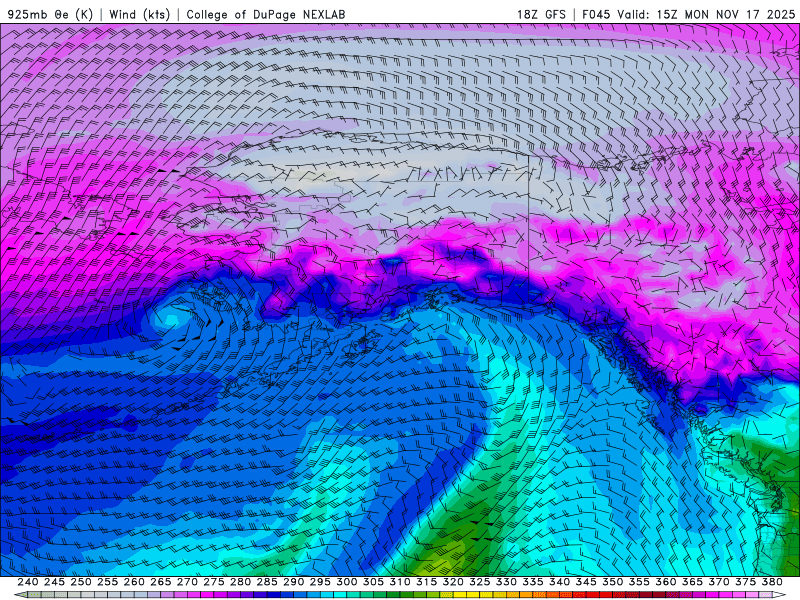
Task: Select the 260 value on the color scale
Action: click(x=134, y=582)
